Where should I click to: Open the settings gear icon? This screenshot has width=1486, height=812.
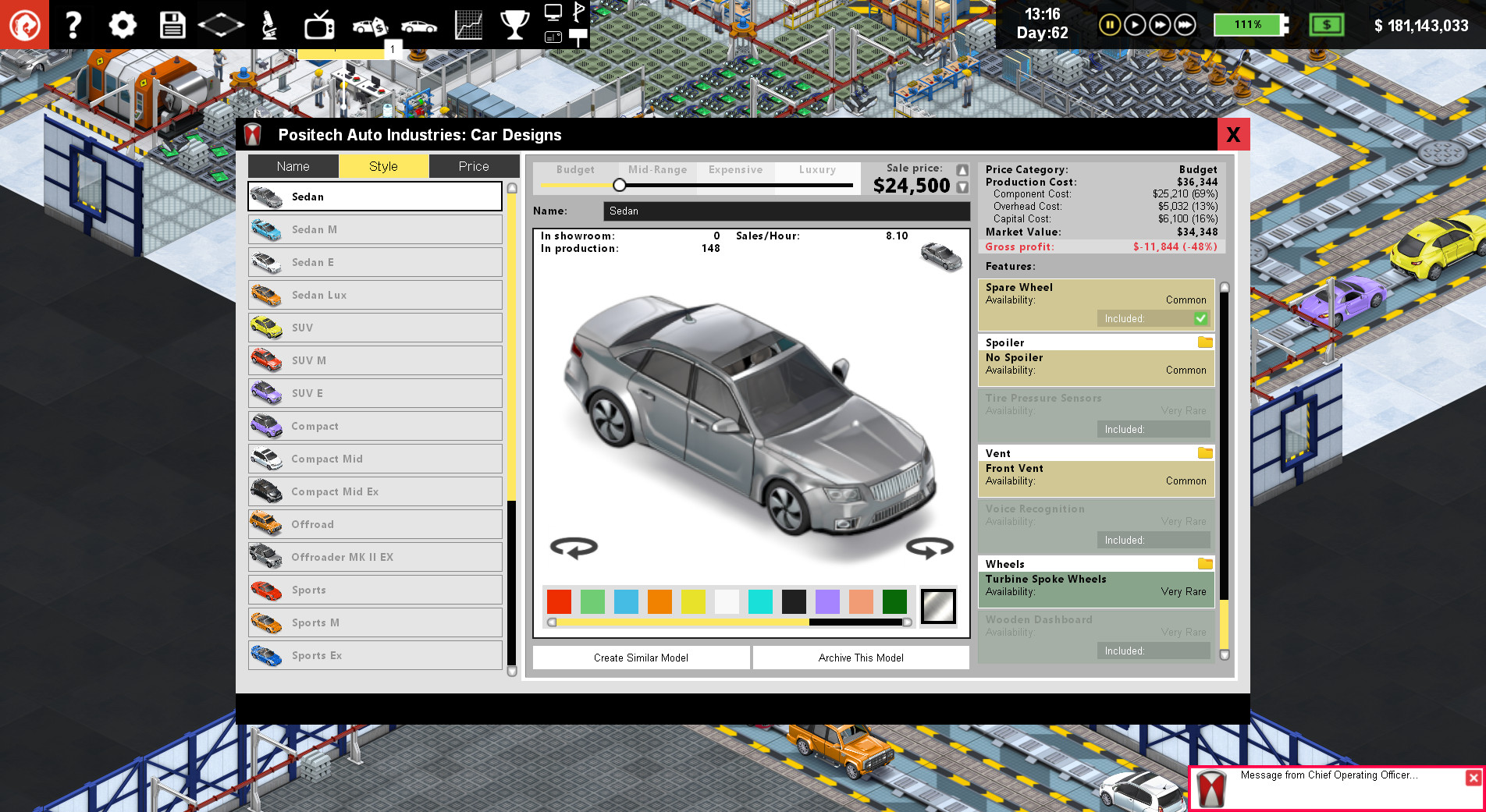point(122,24)
